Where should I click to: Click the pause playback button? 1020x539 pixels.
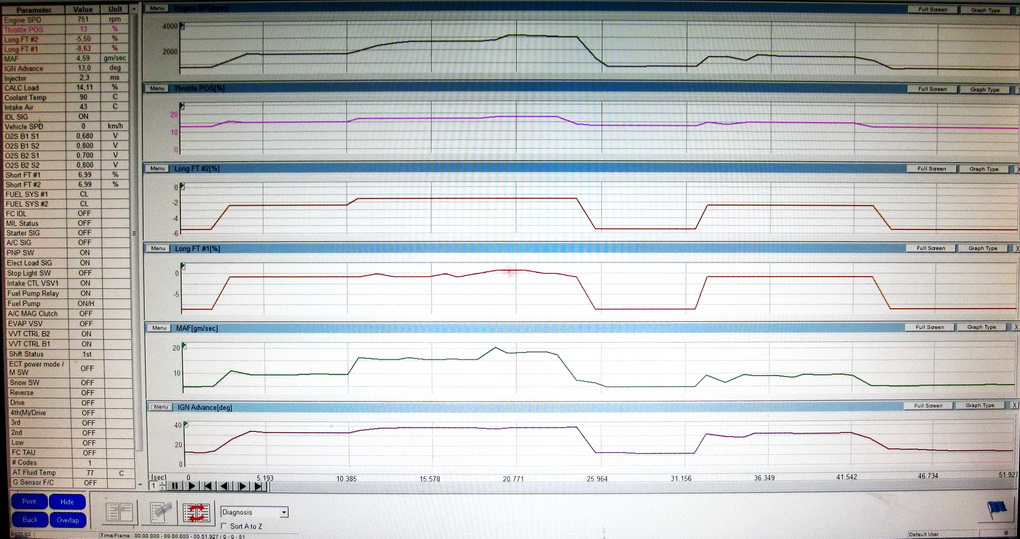coord(175,486)
